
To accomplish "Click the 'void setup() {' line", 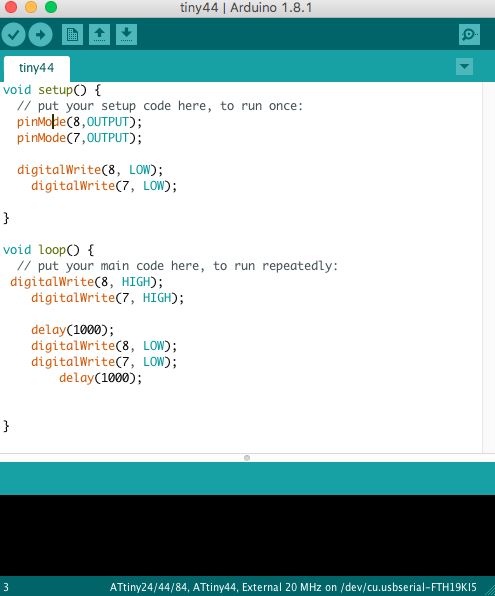I will tap(52, 90).
